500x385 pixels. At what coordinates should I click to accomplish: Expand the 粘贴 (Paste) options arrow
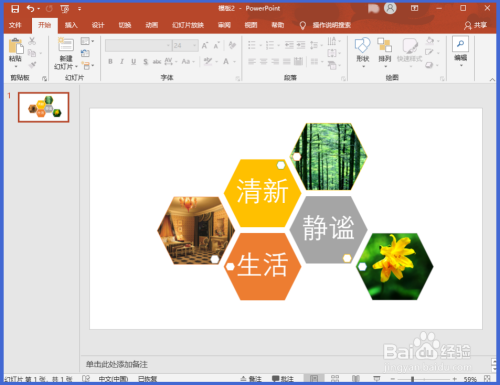(16, 66)
